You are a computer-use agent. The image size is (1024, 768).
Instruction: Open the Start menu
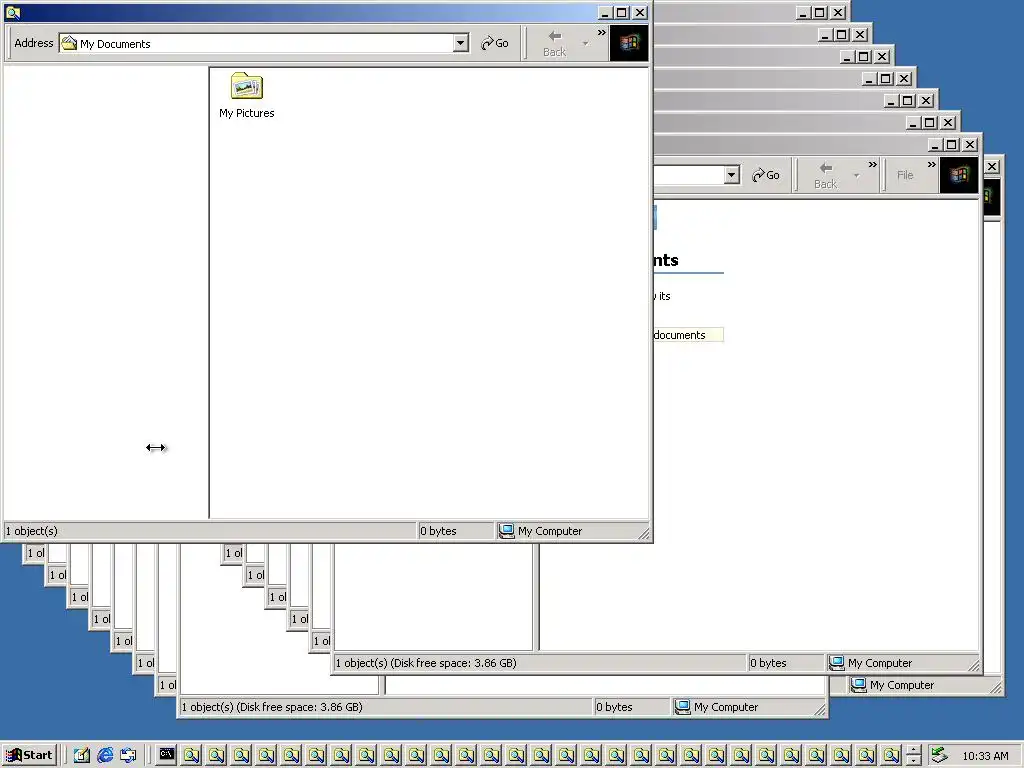(30, 755)
